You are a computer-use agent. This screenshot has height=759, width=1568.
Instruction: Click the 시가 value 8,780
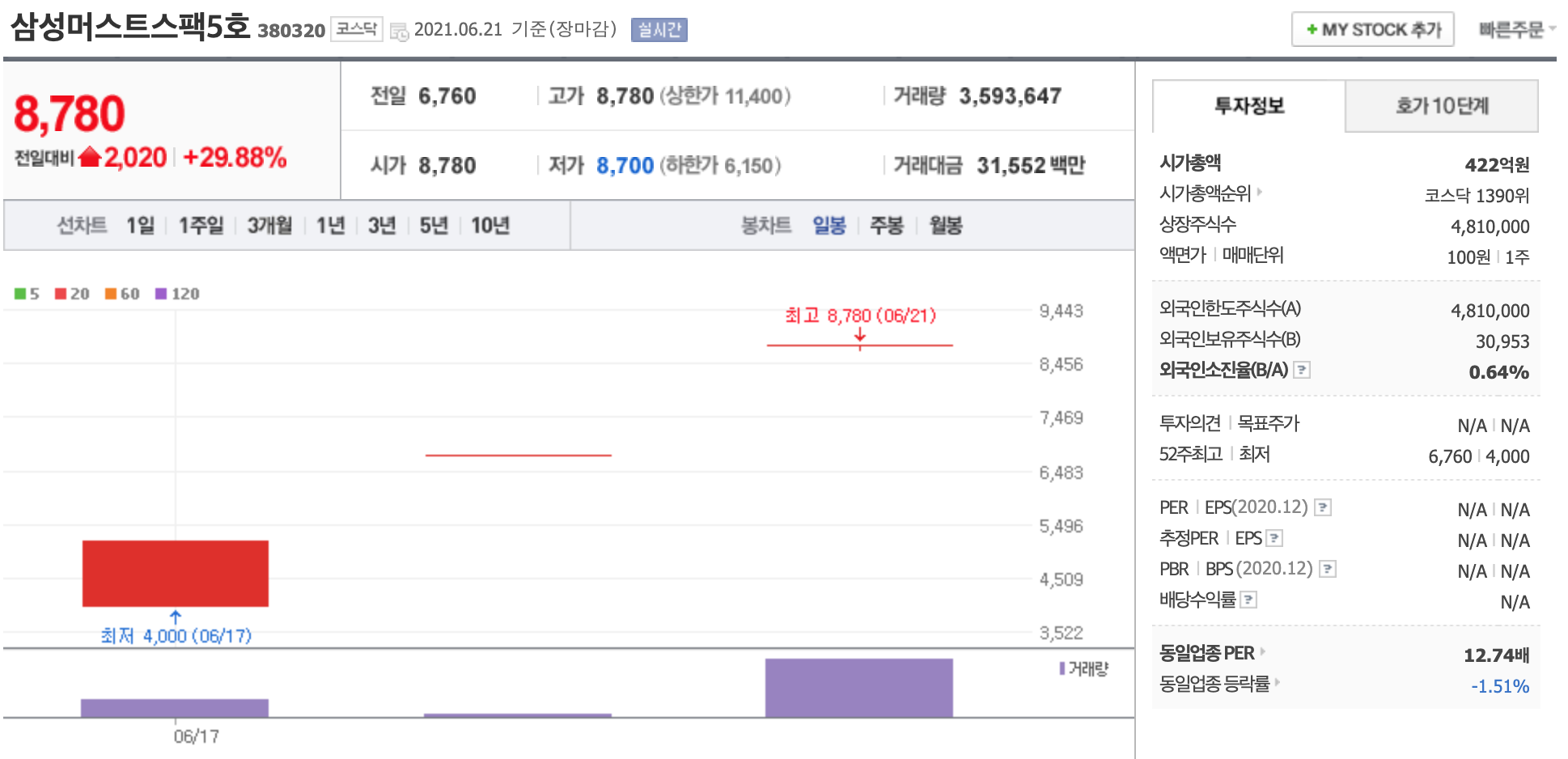pyautogui.click(x=447, y=165)
